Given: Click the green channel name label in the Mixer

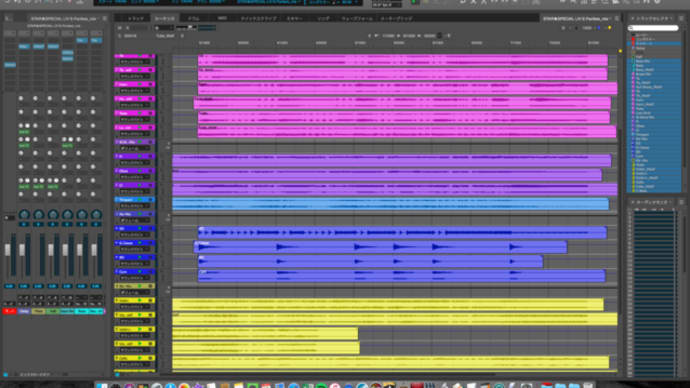Looking at the screenshot, I should coord(53,311).
